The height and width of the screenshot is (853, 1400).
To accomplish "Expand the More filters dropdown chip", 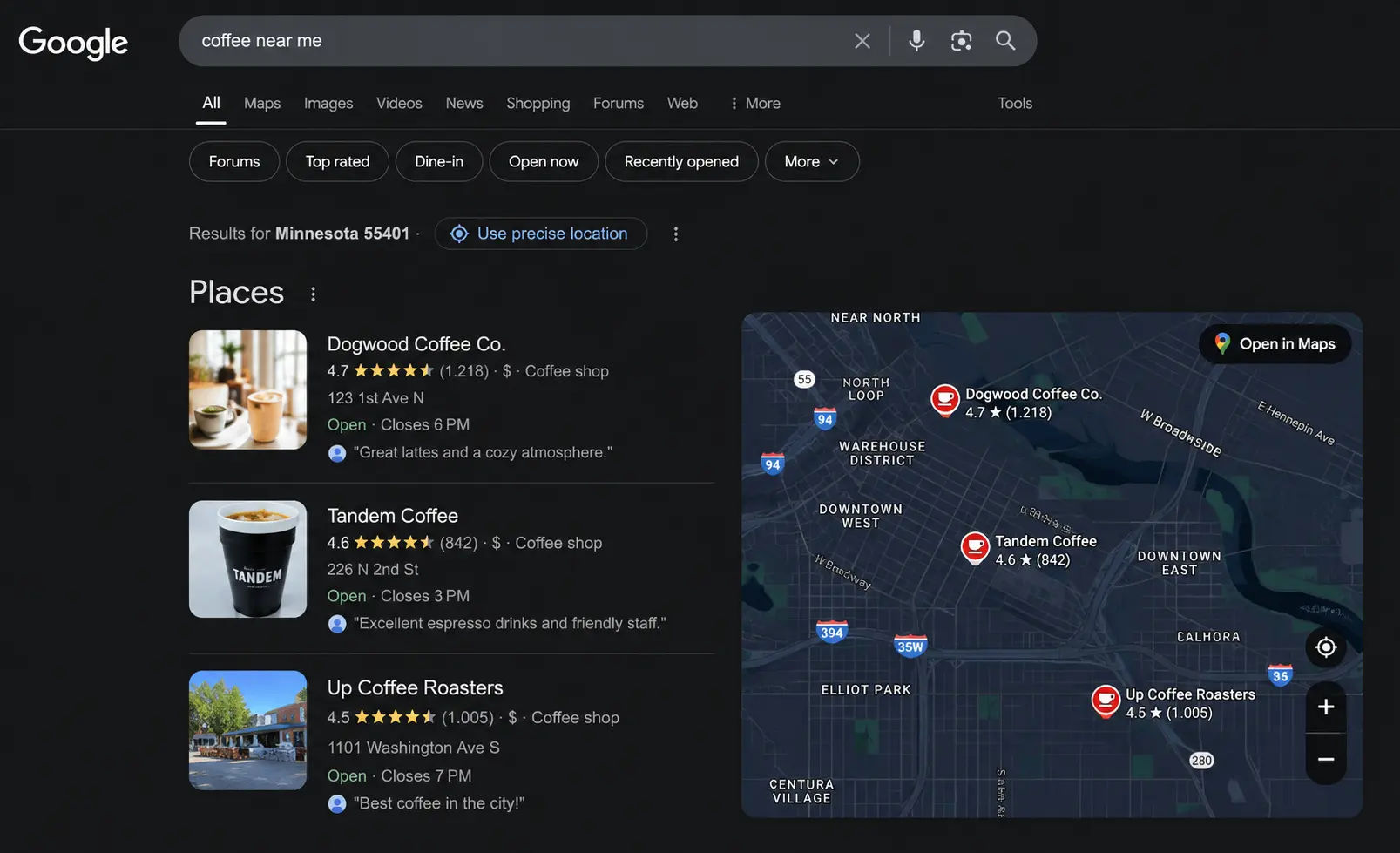I will 812,162.
